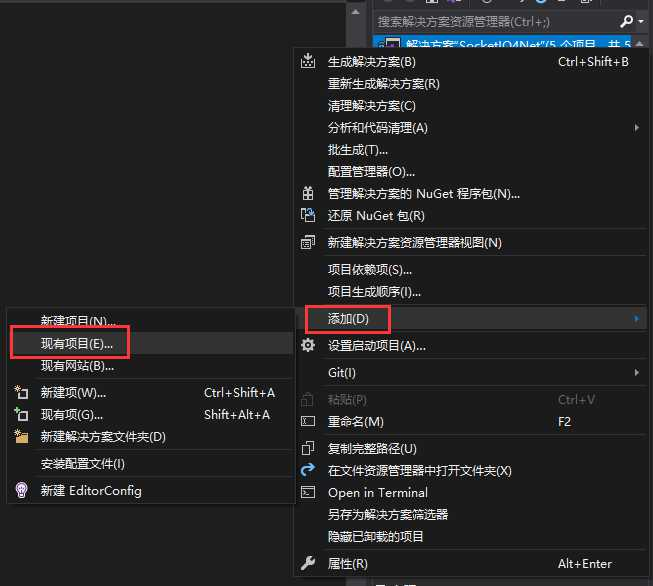Screen dimensions: 653x586
Task: Click the new item icon beside 新建项(W)
Action: coord(21,392)
